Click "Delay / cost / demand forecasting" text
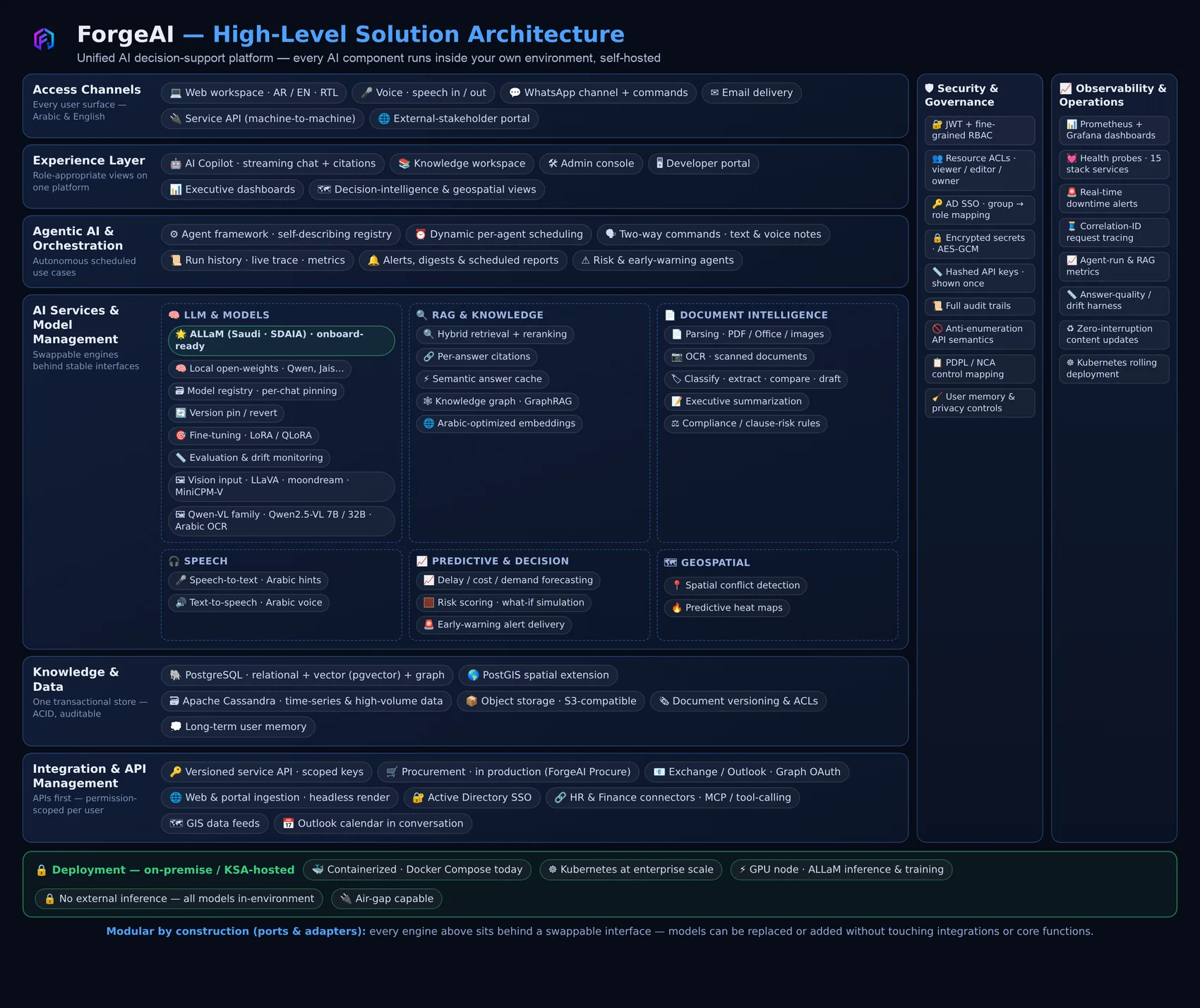 pyautogui.click(x=515, y=580)
